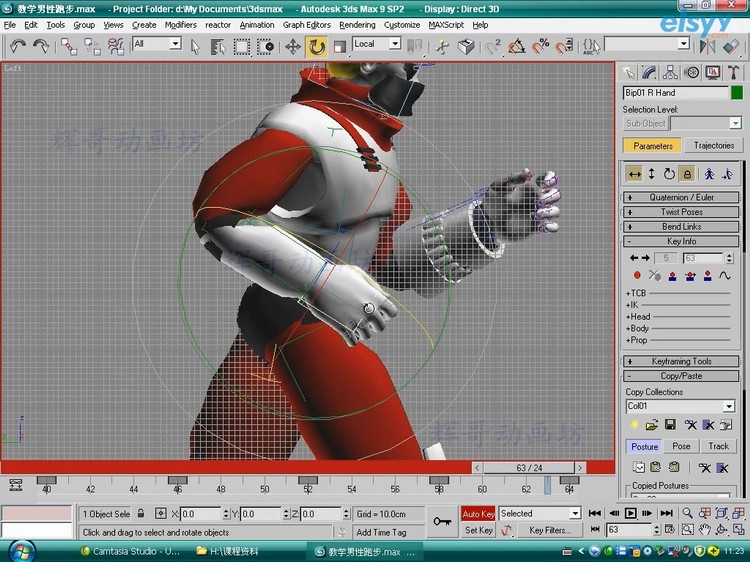Click the Undo arrow icon
750x562 pixels.
[x=18, y=46]
